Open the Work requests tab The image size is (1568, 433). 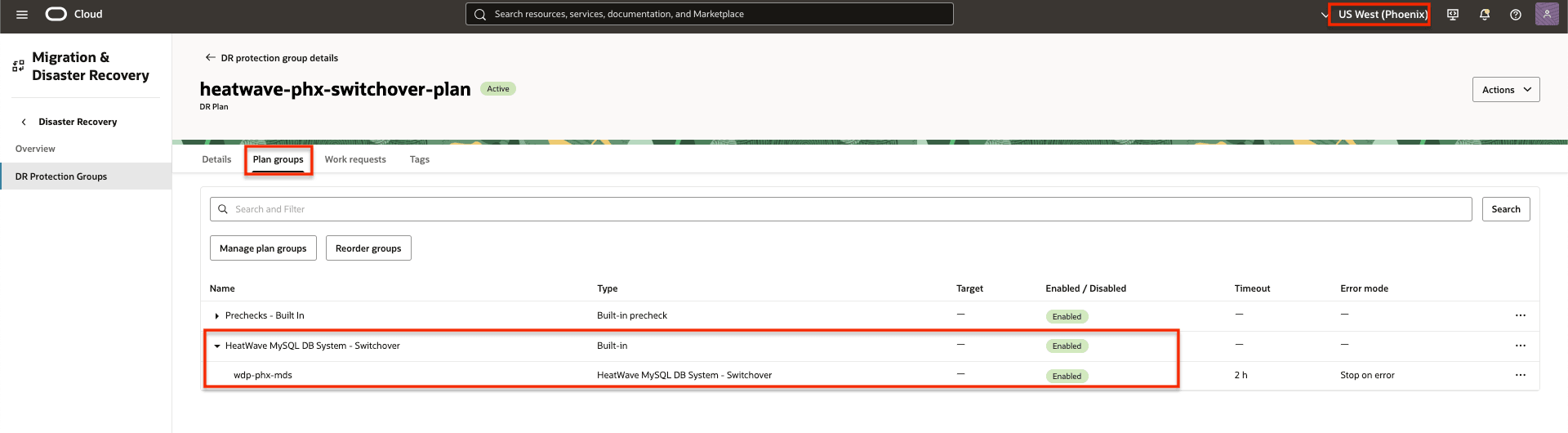pyautogui.click(x=355, y=159)
